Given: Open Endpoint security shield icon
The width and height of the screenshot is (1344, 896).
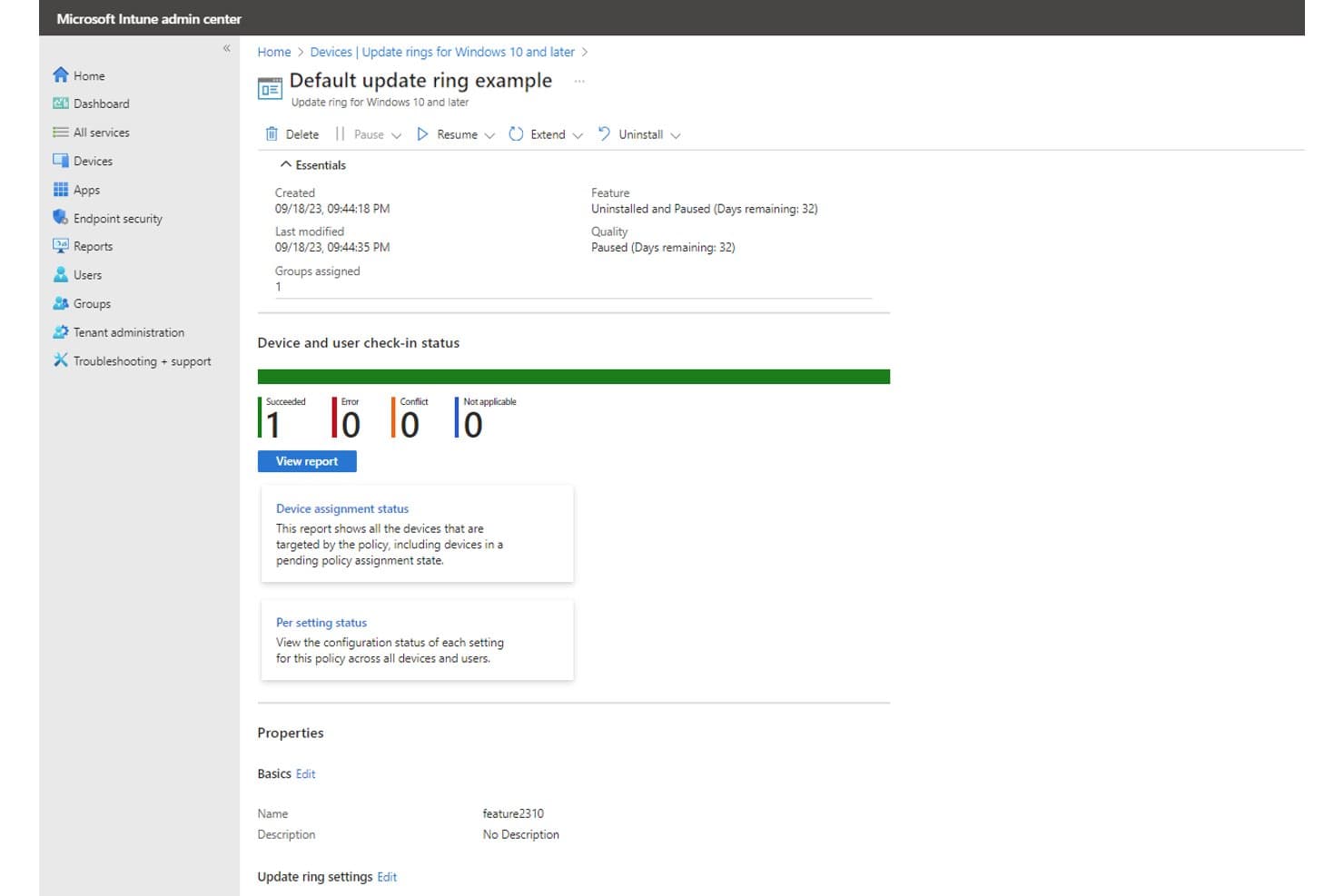Looking at the screenshot, I should (61, 218).
